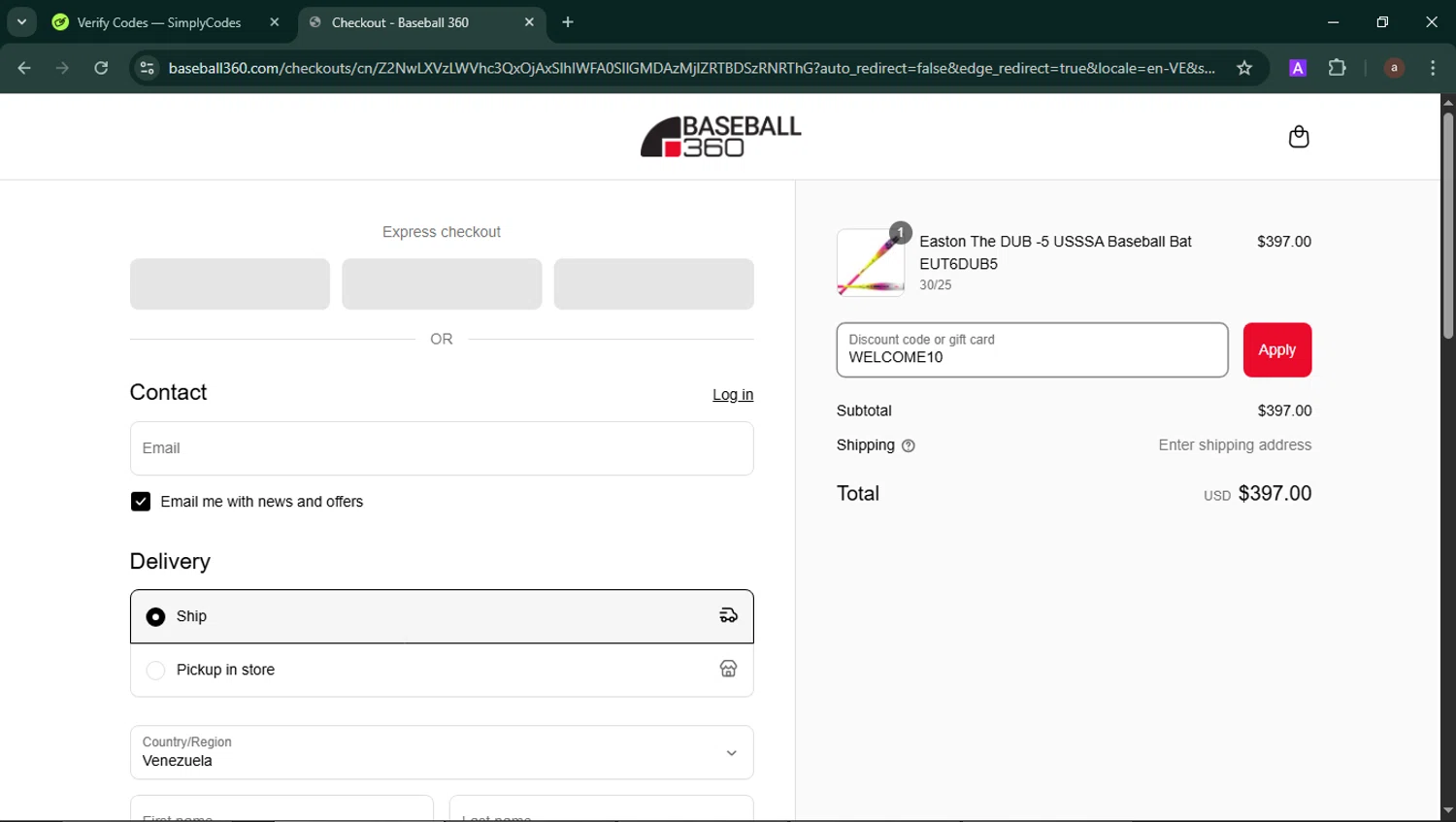Image resolution: width=1456 pixels, height=822 pixels.
Task: Click the Easton bat product thumbnail
Action: pos(871,262)
